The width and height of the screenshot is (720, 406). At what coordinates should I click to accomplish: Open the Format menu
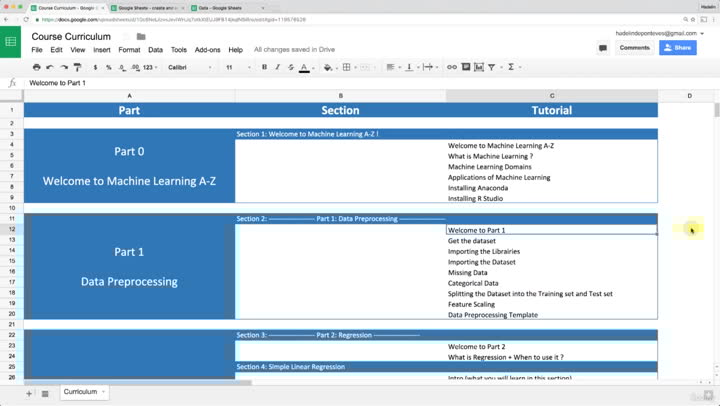[129, 50]
